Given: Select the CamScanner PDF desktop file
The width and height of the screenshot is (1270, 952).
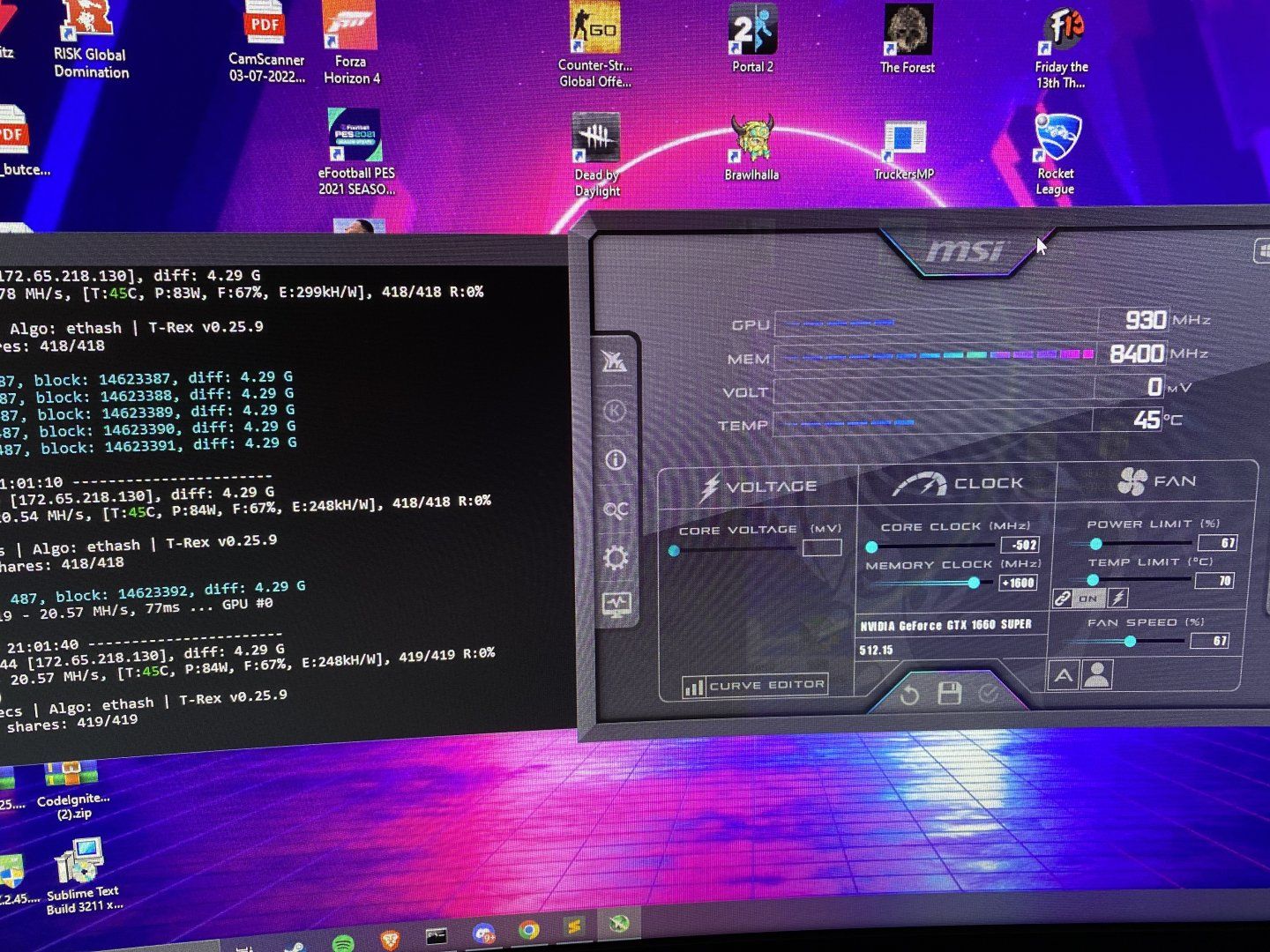Looking at the screenshot, I should tap(266, 42).
